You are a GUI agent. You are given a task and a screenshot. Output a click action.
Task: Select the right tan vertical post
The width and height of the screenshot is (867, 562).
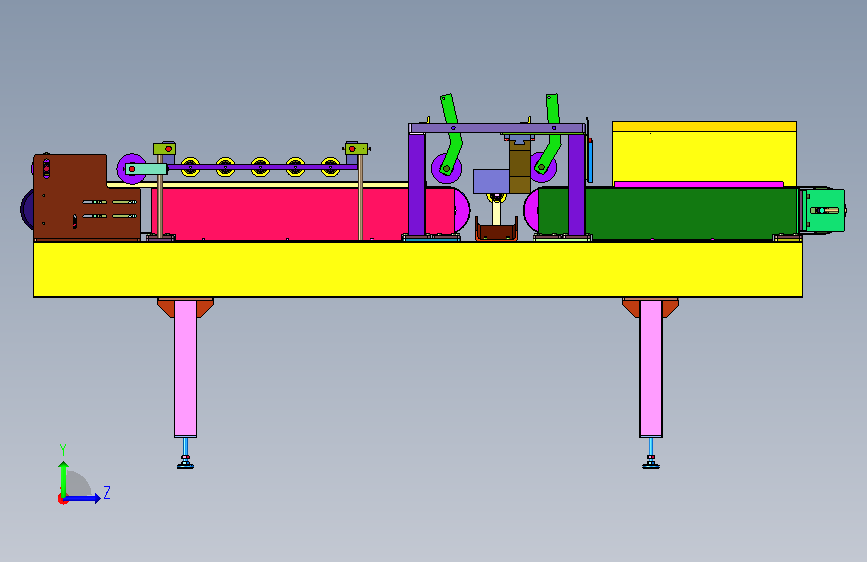tap(361, 197)
